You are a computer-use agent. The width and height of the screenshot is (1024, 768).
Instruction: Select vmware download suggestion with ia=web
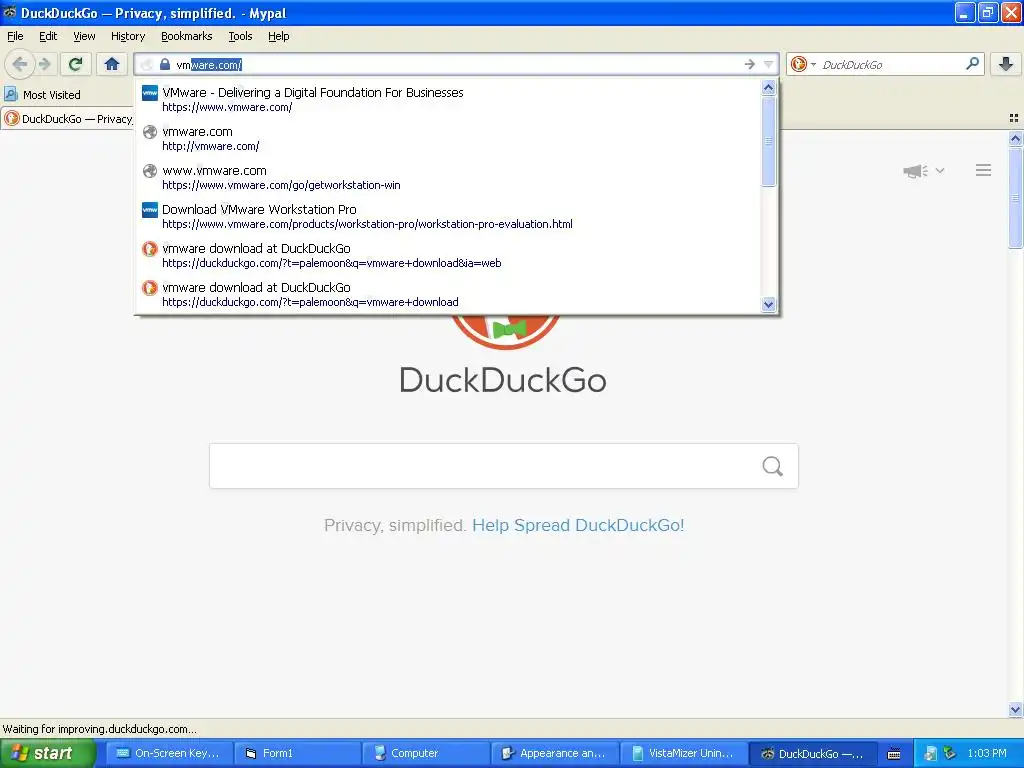(448, 255)
